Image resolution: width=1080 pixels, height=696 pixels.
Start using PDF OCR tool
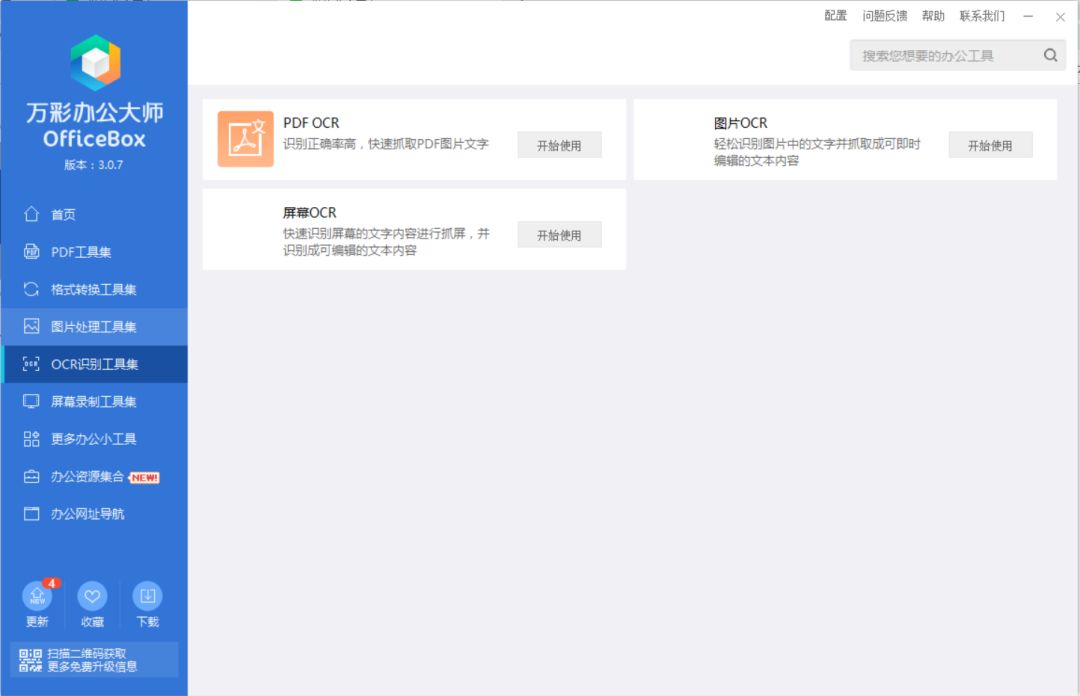pyautogui.click(x=558, y=144)
